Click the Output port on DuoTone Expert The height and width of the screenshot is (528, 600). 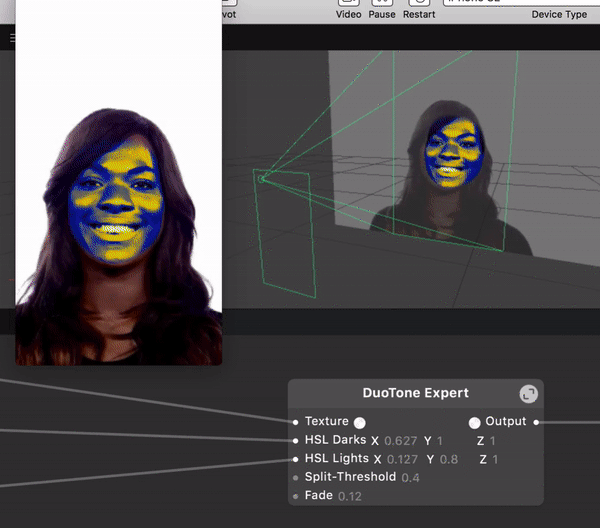[x=536, y=422]
